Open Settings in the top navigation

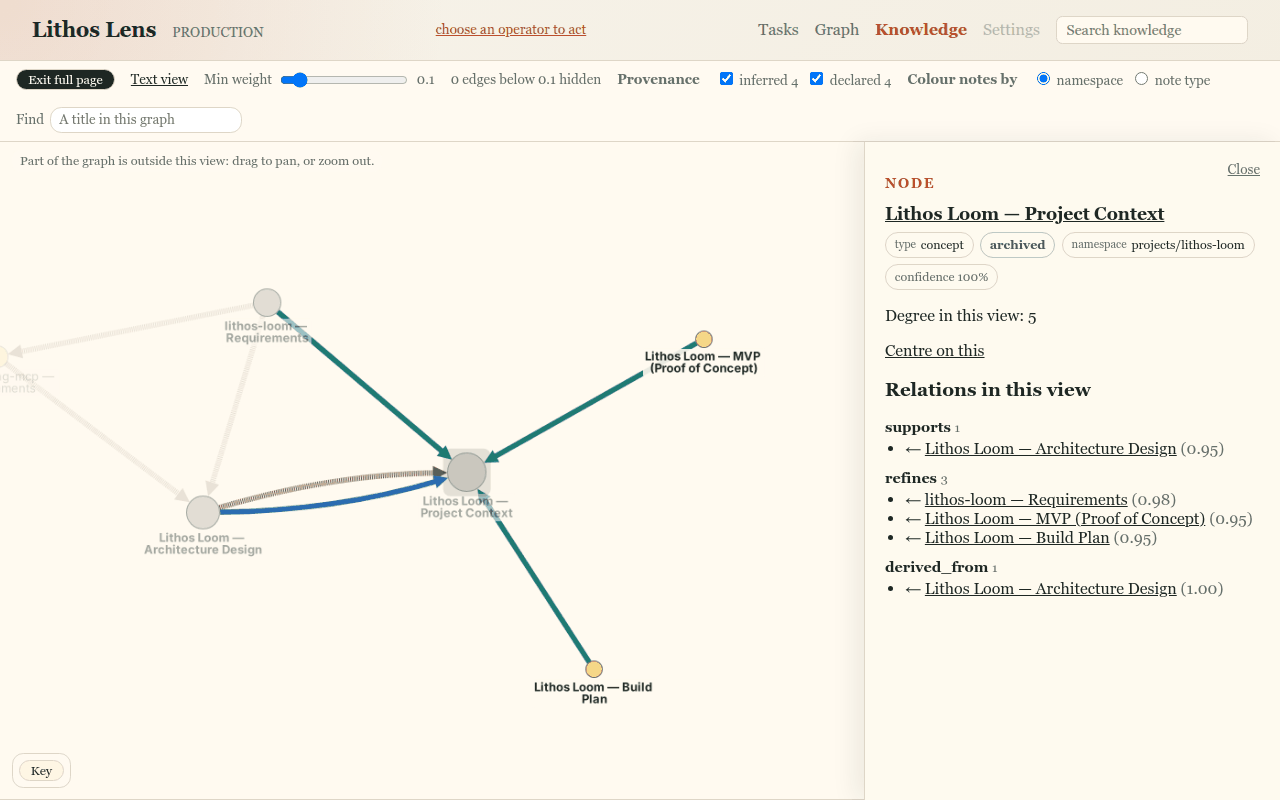pyautogui.click(x=1011, y=30)
